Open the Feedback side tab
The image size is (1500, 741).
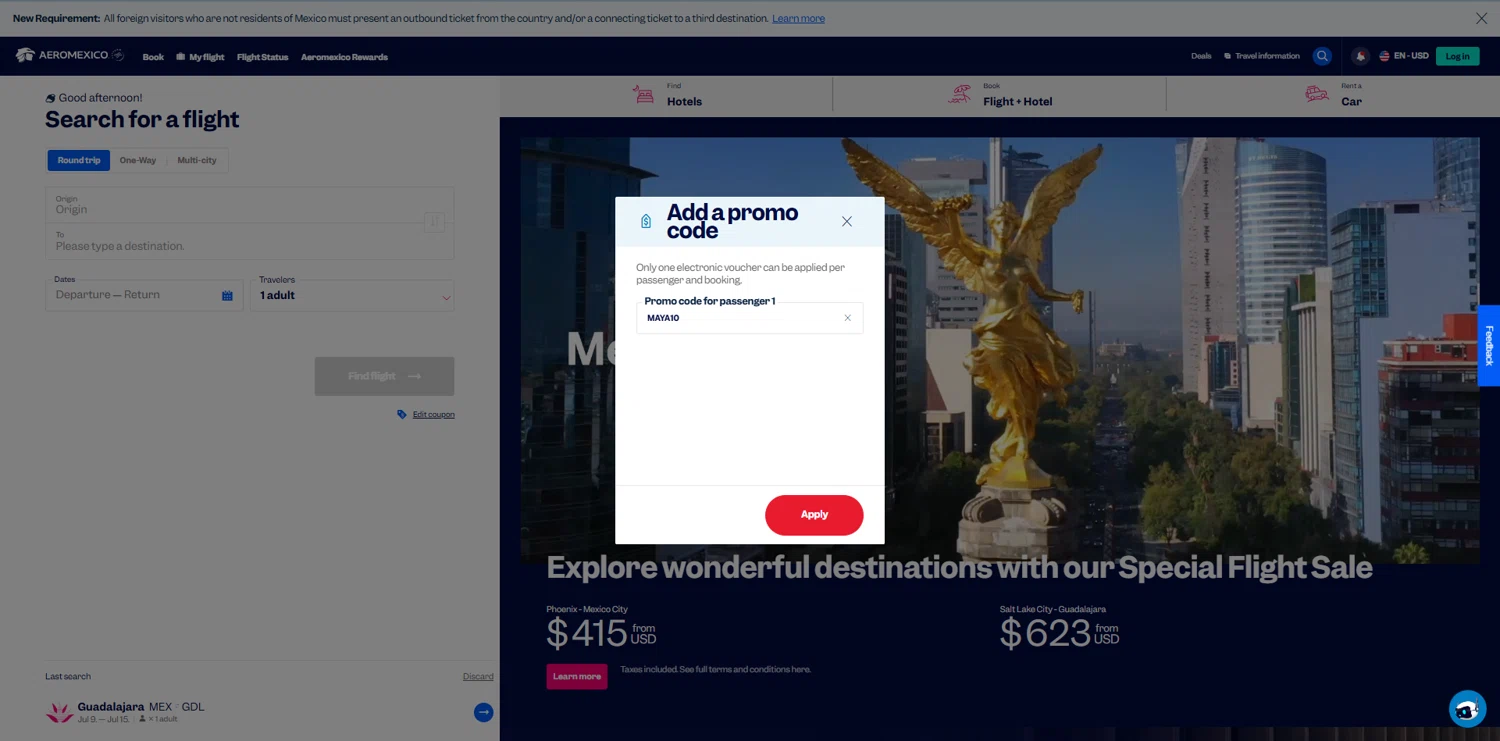pos(1488,345)
